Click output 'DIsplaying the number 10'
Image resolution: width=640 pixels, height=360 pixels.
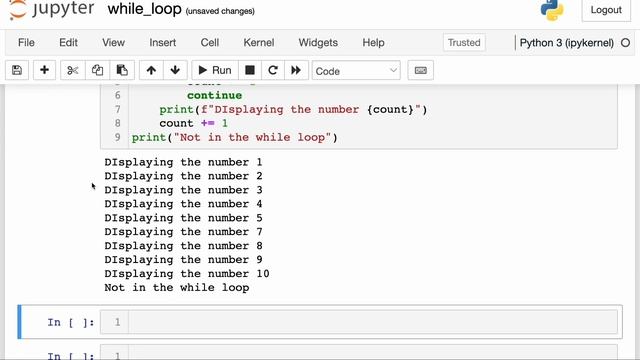pyautogui.click(x=187, y=273)
